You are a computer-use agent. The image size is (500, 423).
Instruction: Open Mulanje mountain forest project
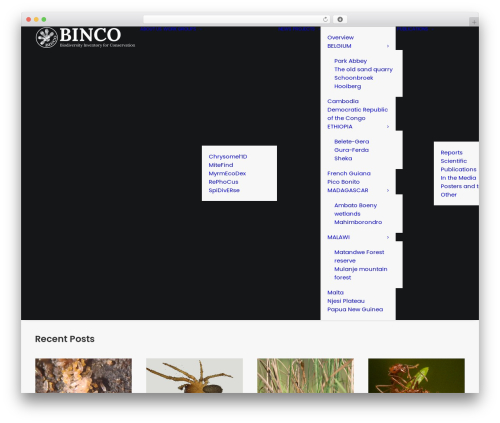(x=361, y=273)
